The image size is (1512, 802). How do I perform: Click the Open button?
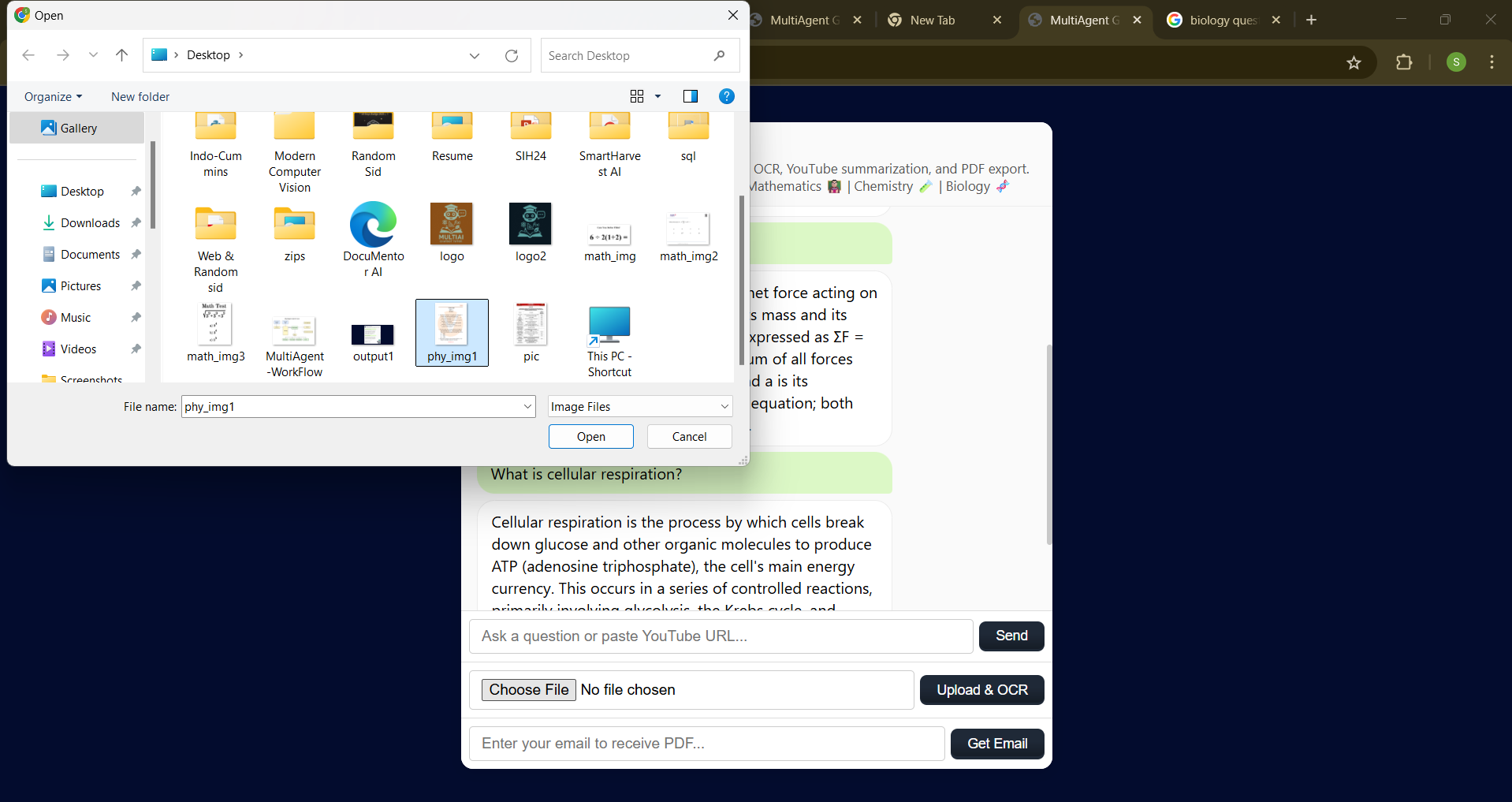point(591,437)
